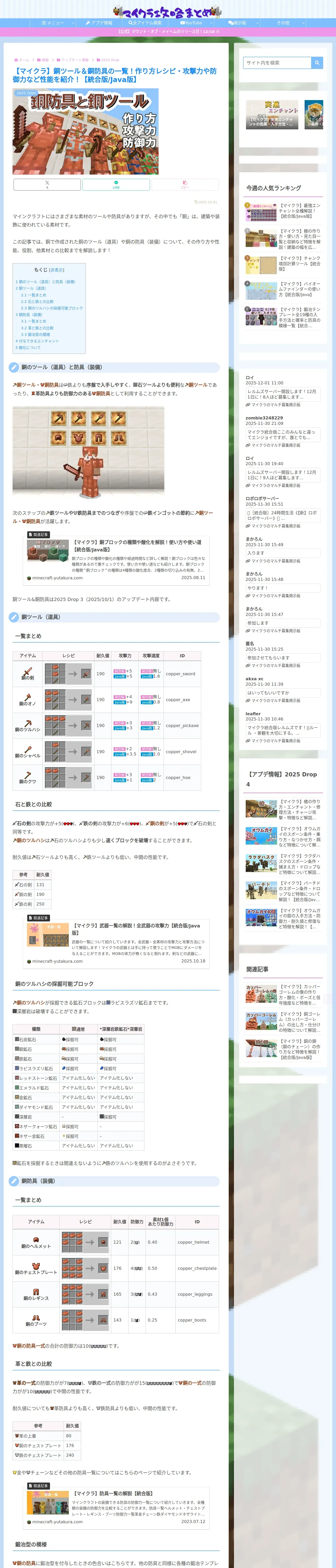Viewport: 336px width, 1568px height.
Task: Click the 銅防具と銅ツール featured image
Action: pos(85,131)
